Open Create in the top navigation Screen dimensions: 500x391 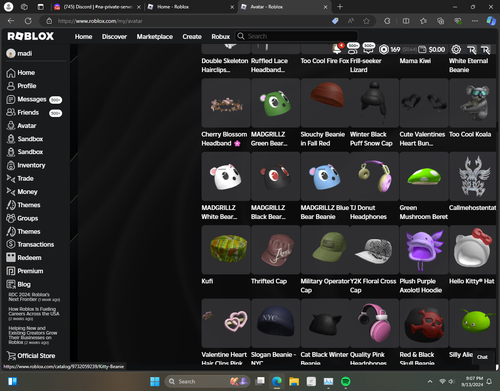pos(192,37)
